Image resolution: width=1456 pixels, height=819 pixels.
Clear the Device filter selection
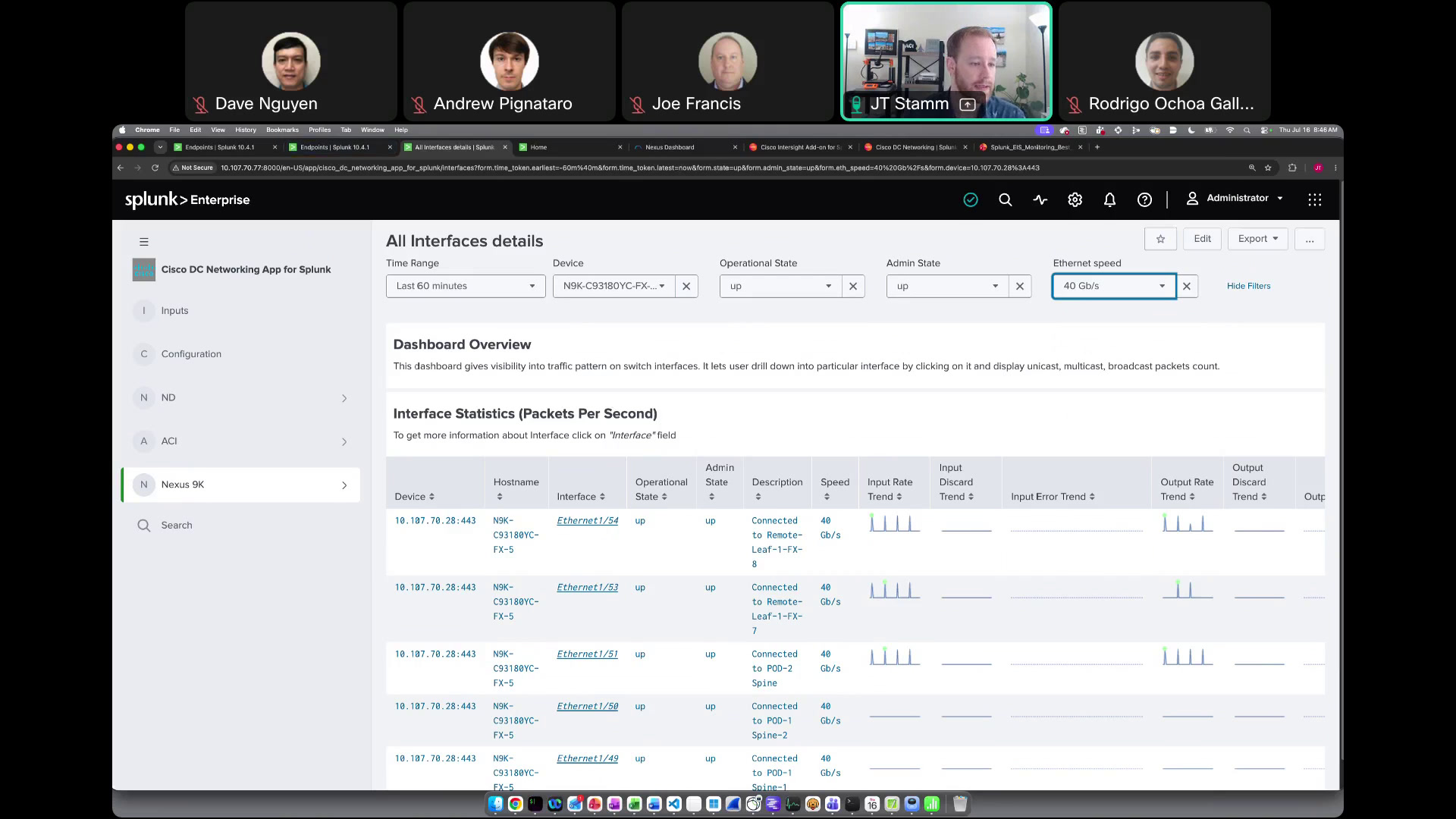coord(686,287)
